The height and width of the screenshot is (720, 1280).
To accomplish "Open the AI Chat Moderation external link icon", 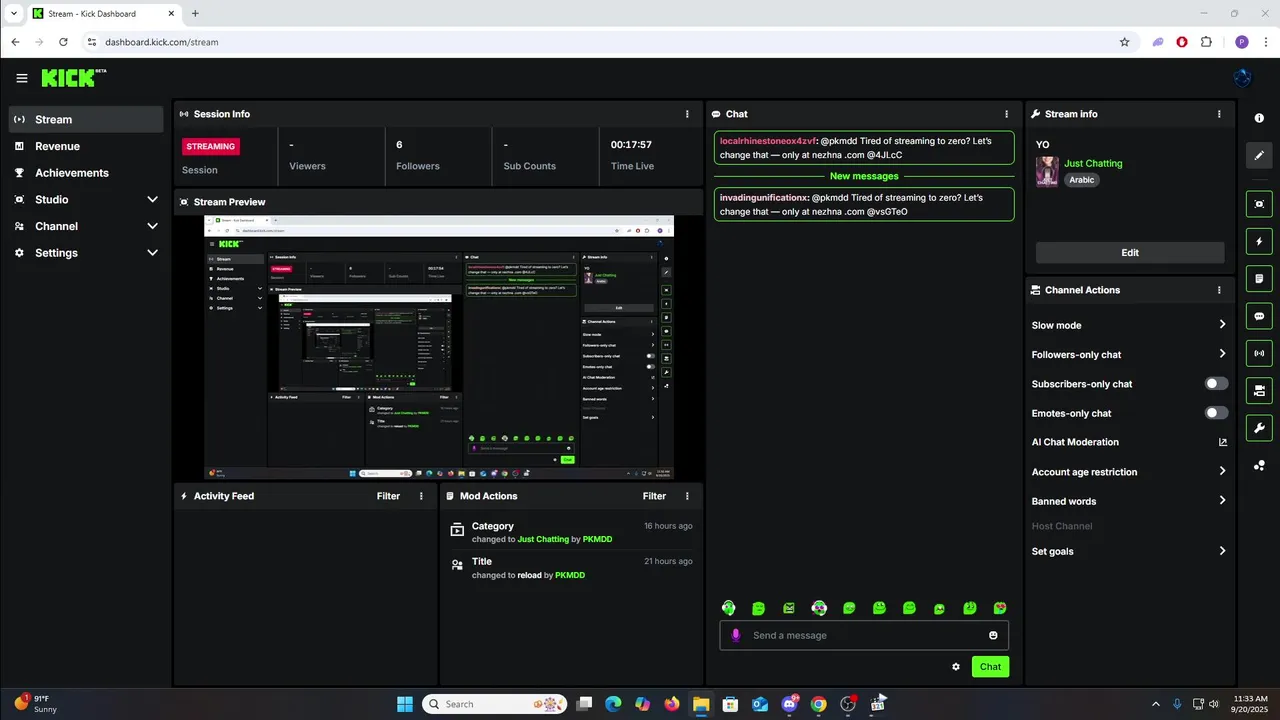I will click(1222, 442).
